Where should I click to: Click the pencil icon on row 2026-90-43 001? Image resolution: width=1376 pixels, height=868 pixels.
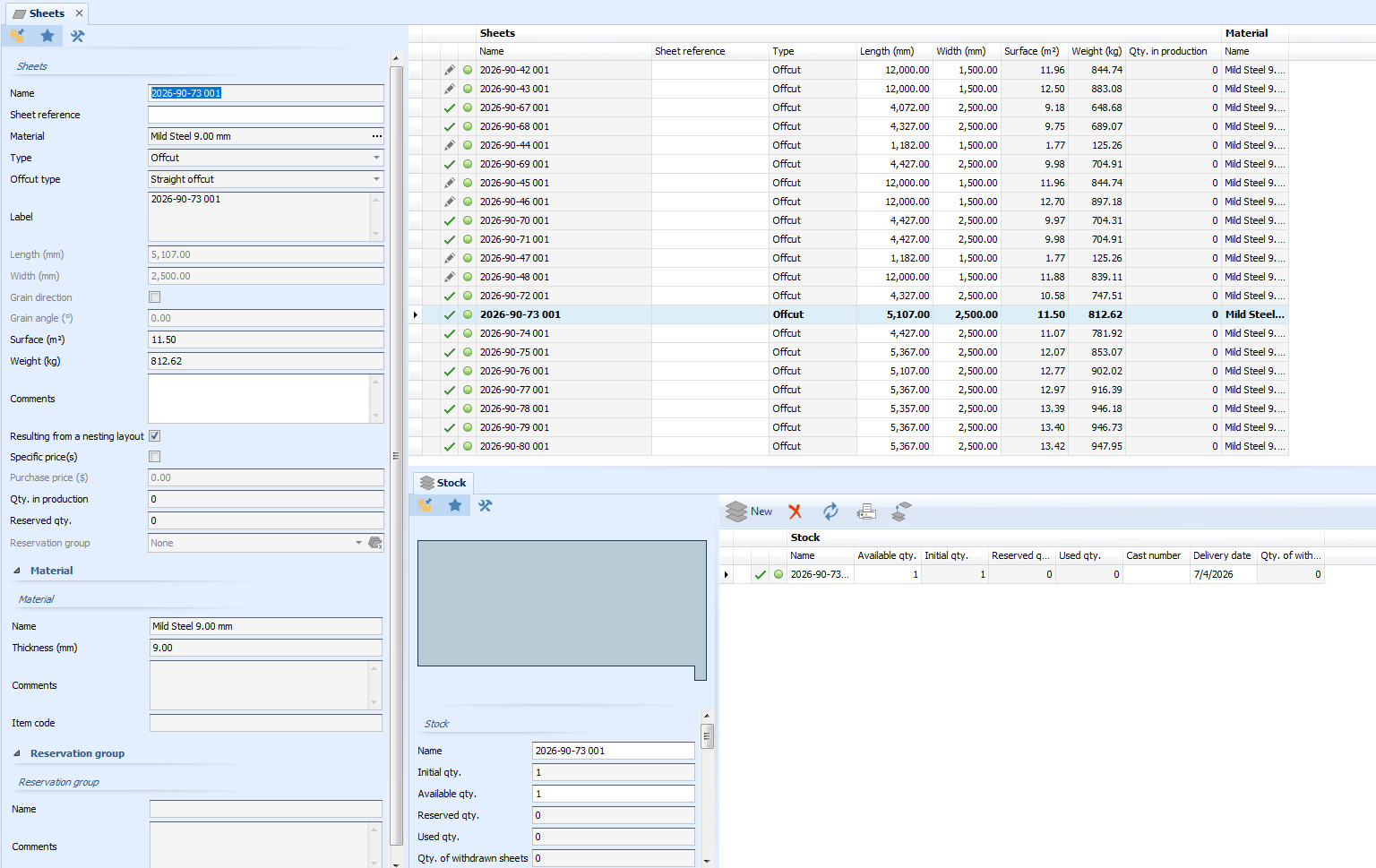coord(450,89)
